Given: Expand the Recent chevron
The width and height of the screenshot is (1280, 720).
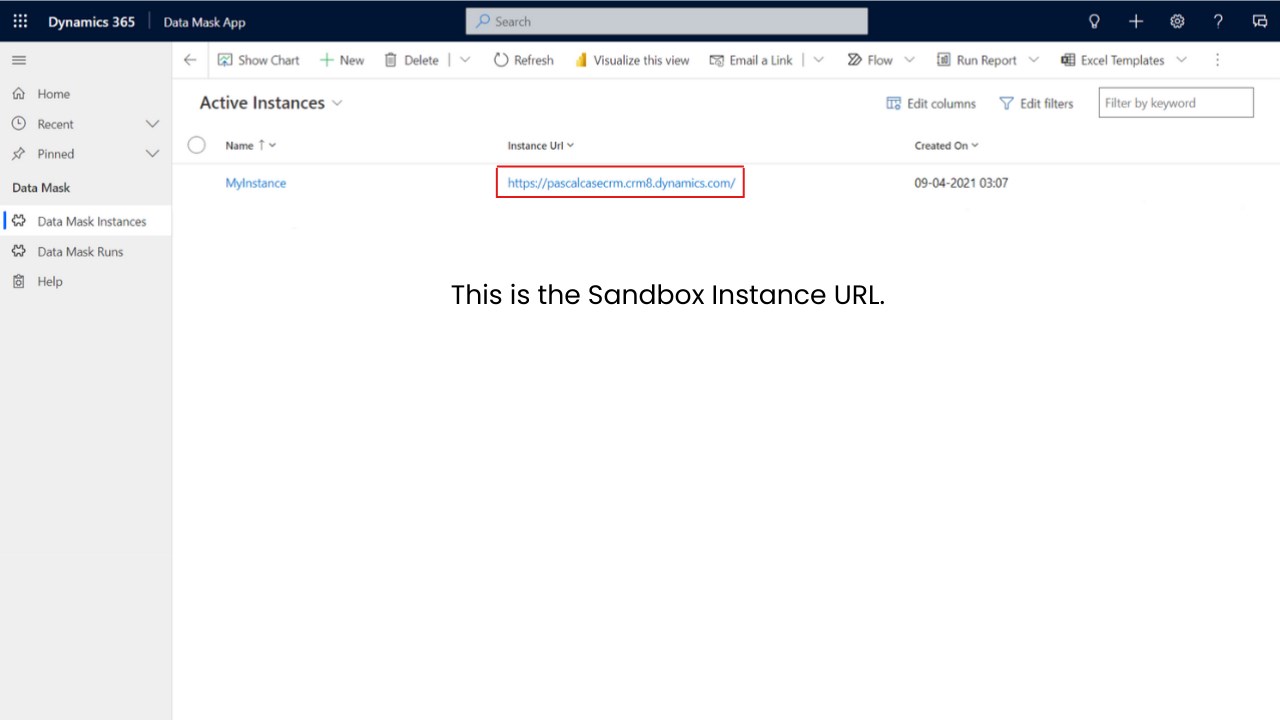Looking at the screenshot, I should [x=153, y=124].
